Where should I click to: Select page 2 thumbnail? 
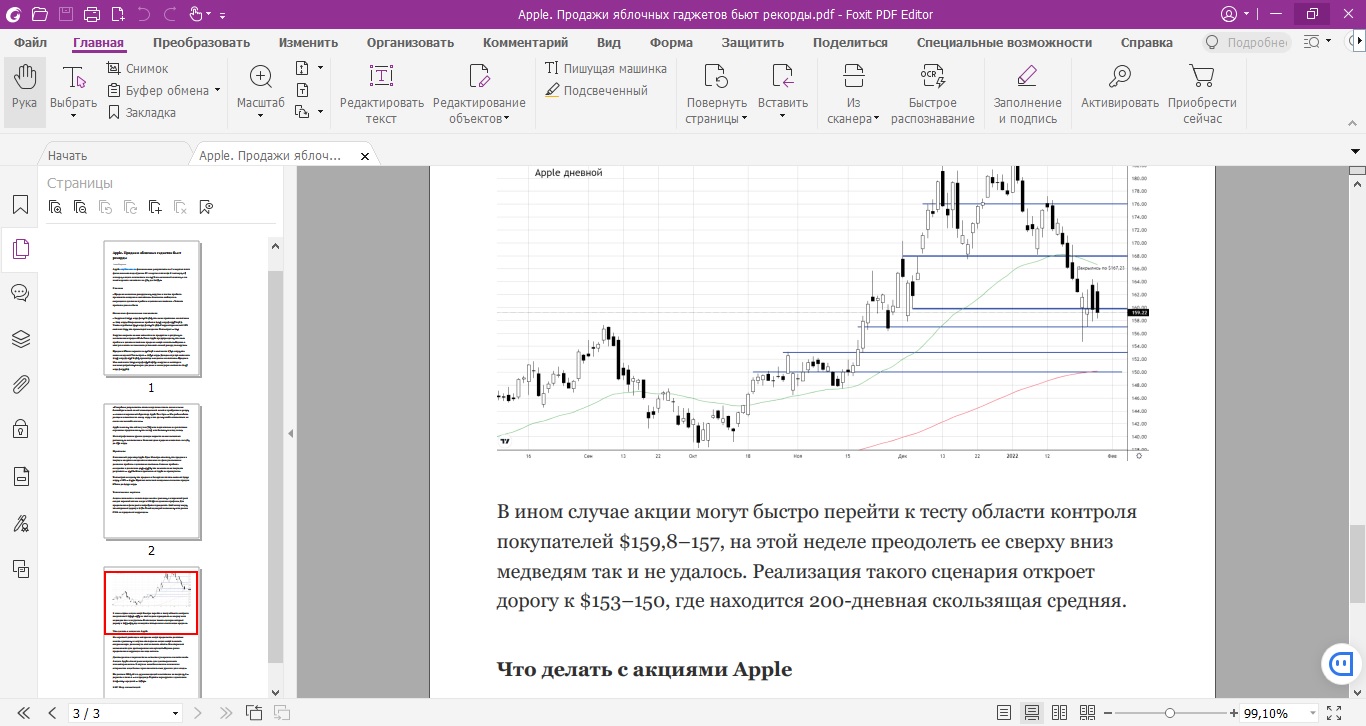(152, 472)
